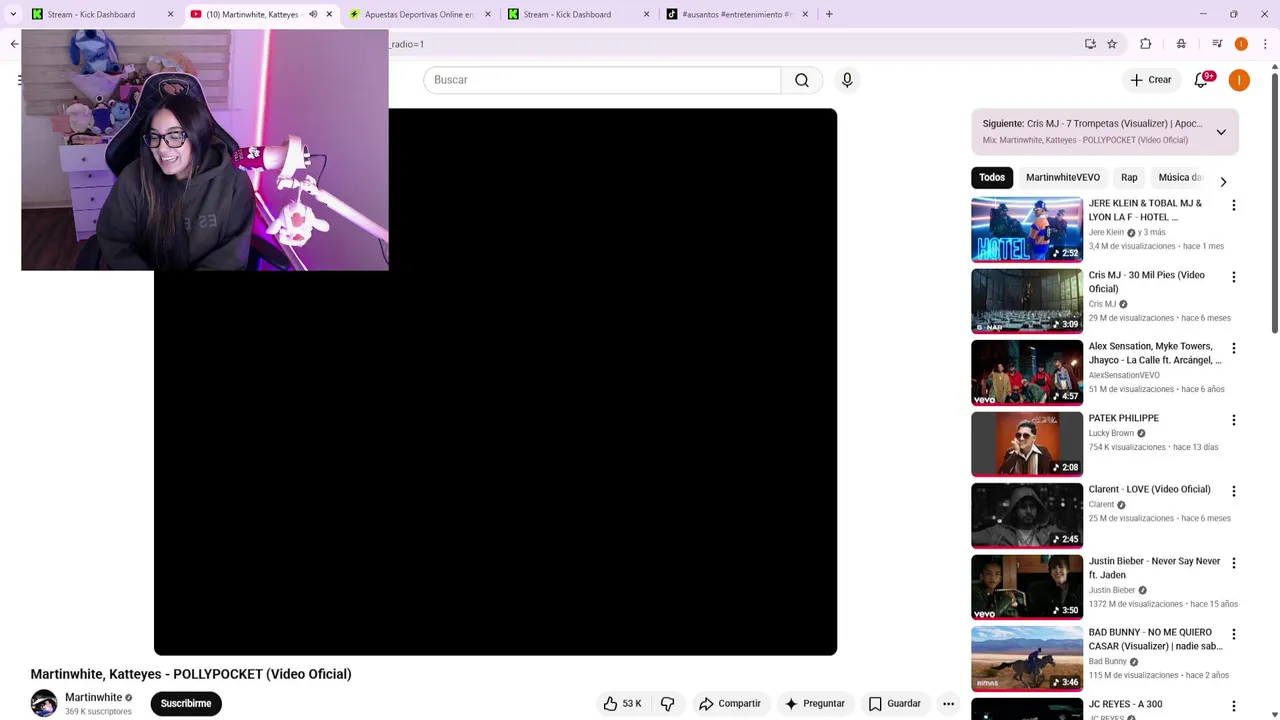Image resolution: width=1280 pixels, height=720 pixels.
Task: Open more actions beside the Guardar button
Action: [948, 704]
